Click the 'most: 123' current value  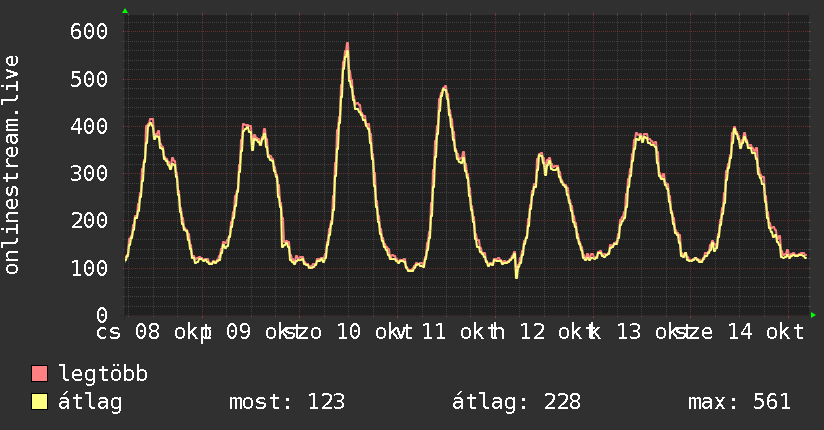coord(287,402)
